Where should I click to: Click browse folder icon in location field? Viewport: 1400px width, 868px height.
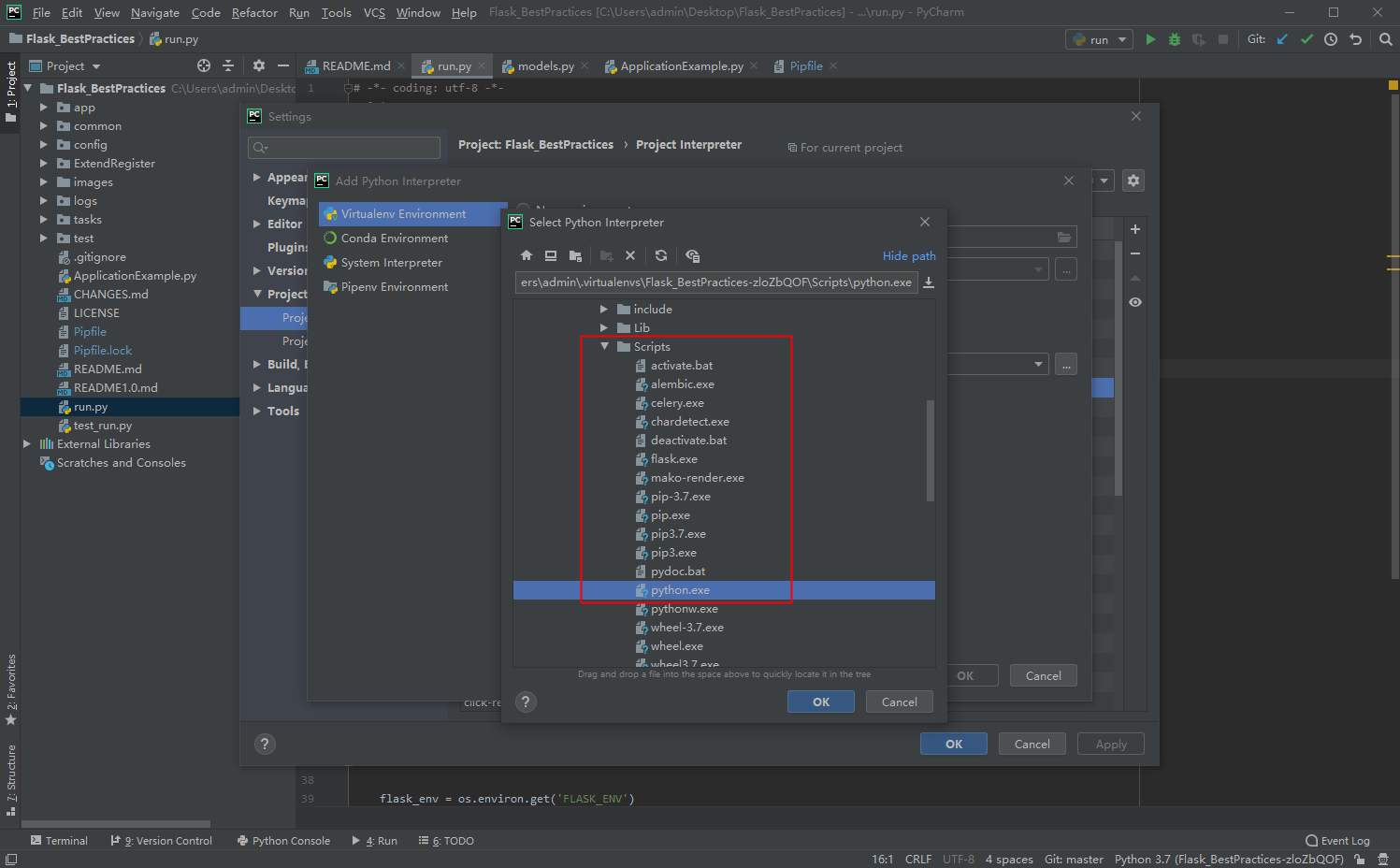coord(1064,237)
